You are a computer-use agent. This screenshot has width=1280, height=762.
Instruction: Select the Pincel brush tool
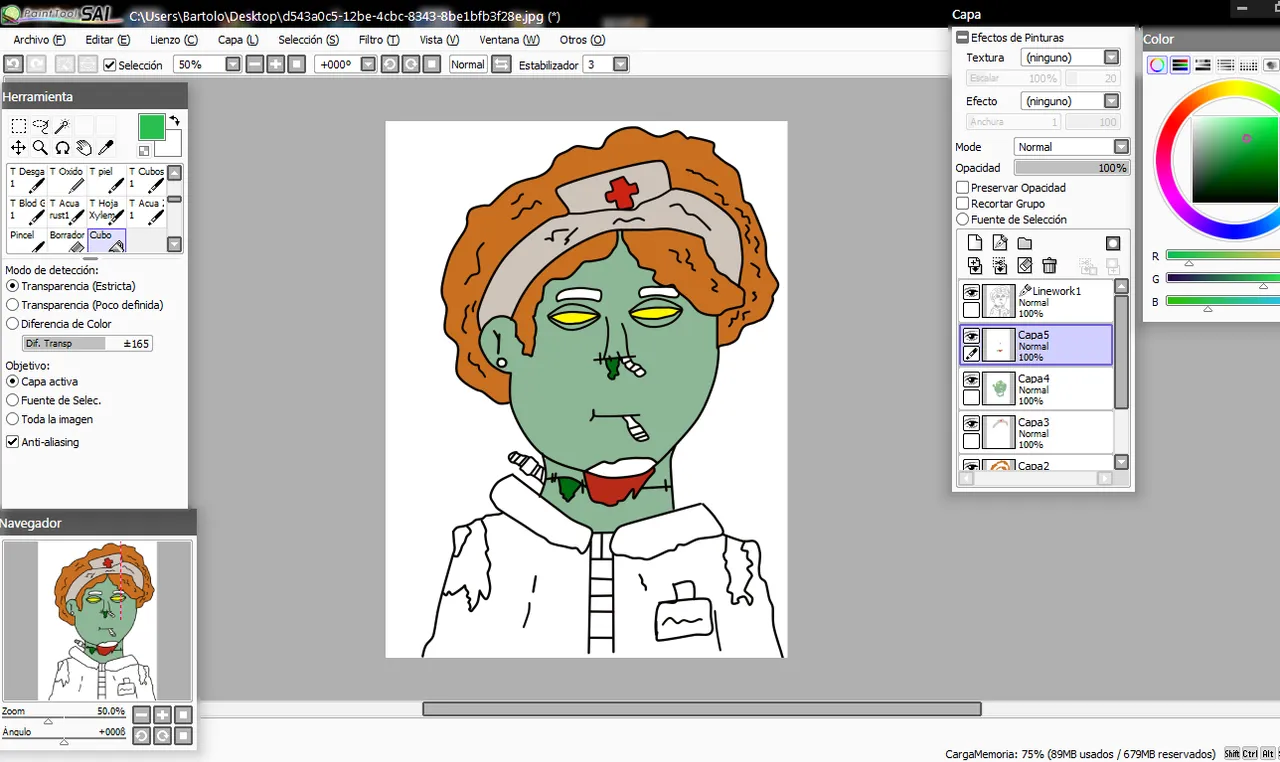(x=27, y=241)
